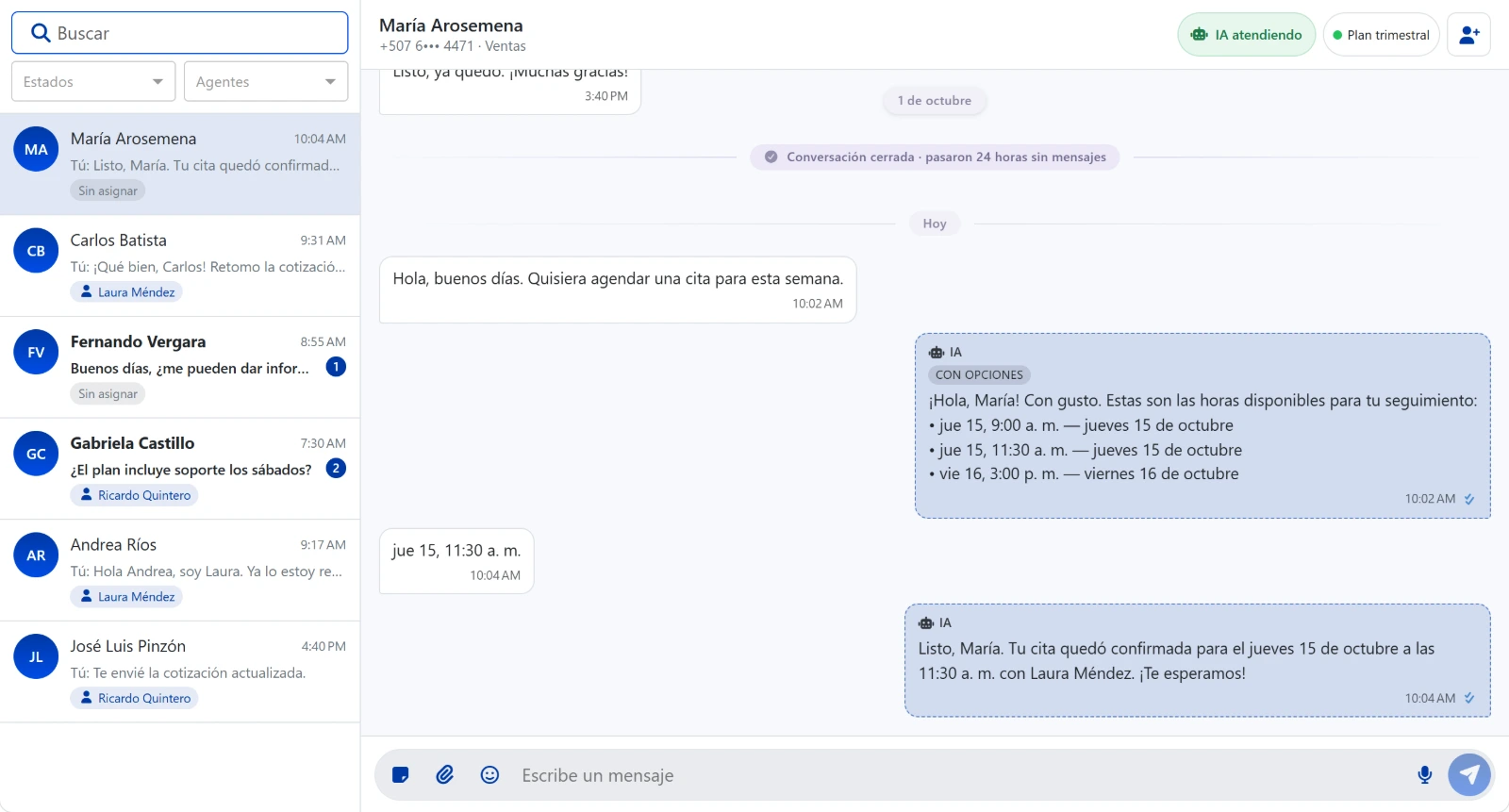1509x812 pixels.
Task: Send the message with paper plane button
Action: coord(1469,775)
